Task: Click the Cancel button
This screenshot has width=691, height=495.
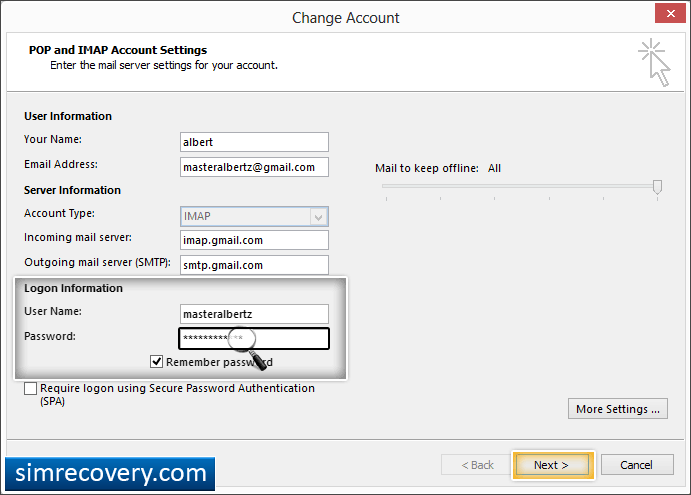Action: pyautogui.click(x=637, y=465)
